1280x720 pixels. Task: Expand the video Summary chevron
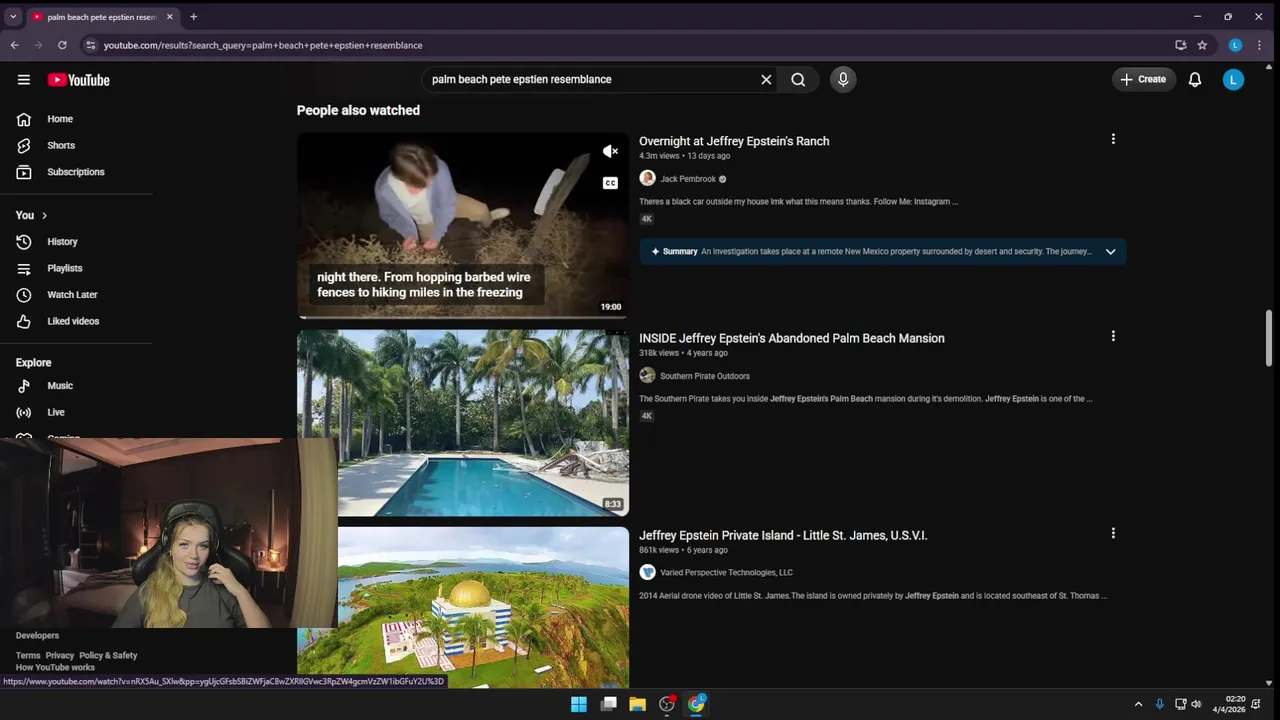pyautogui.click(x=1110, y=252)
